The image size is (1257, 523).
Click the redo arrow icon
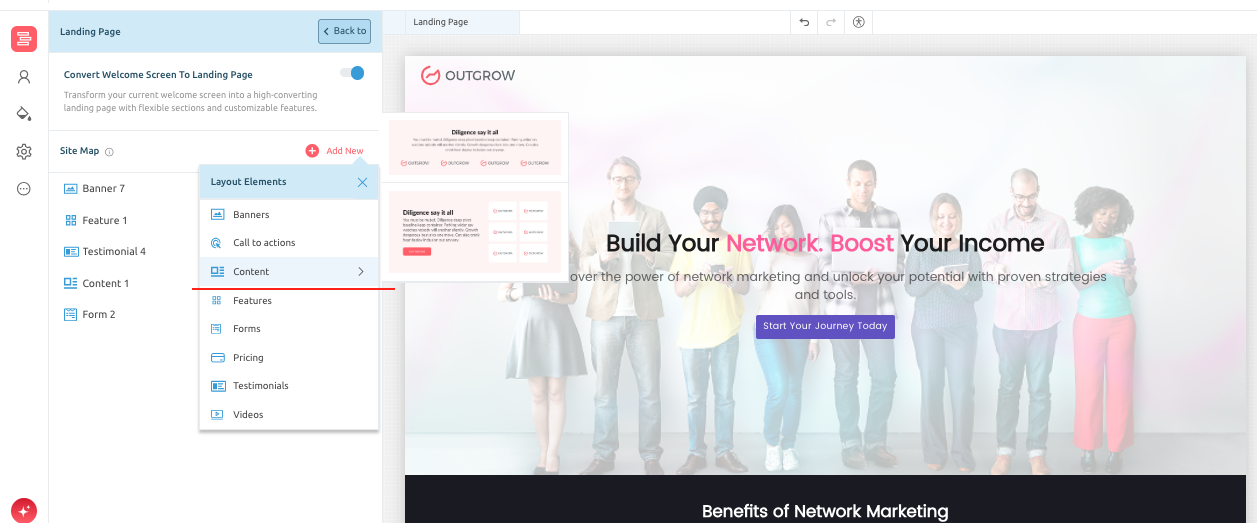coord(831,22)
